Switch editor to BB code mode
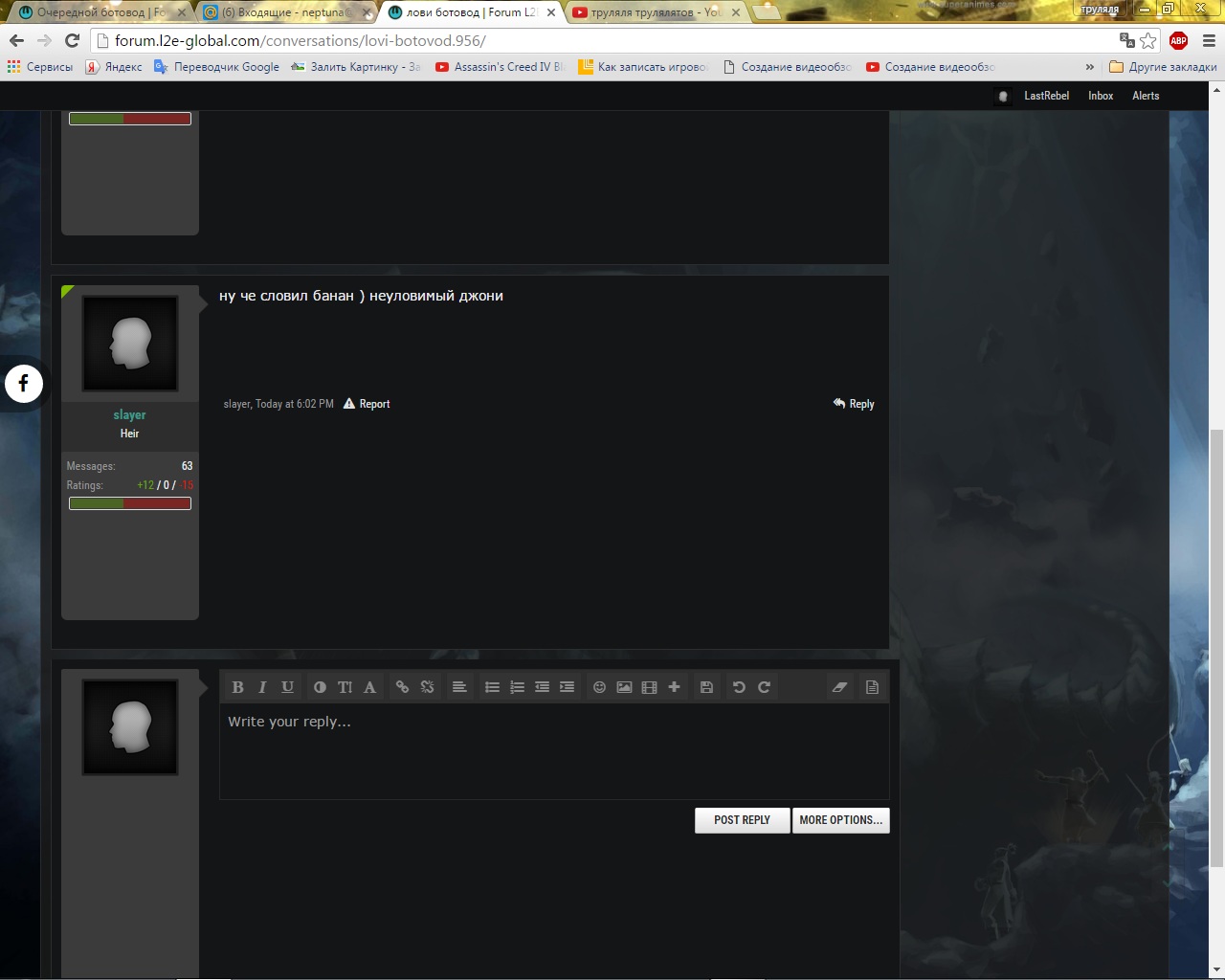 coord(872,687)
